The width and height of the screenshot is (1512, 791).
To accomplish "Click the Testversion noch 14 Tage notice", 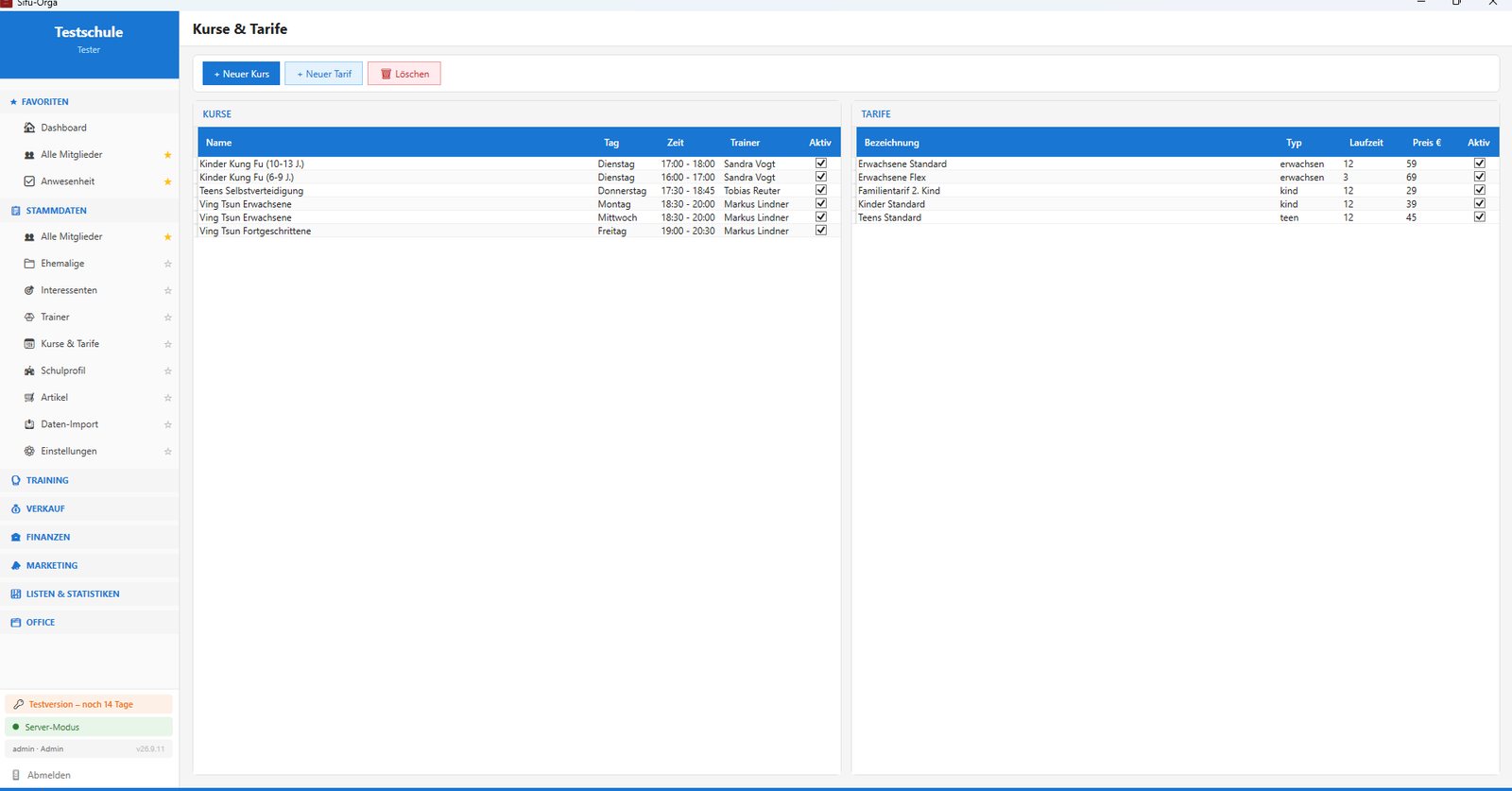I will point(89,704).
